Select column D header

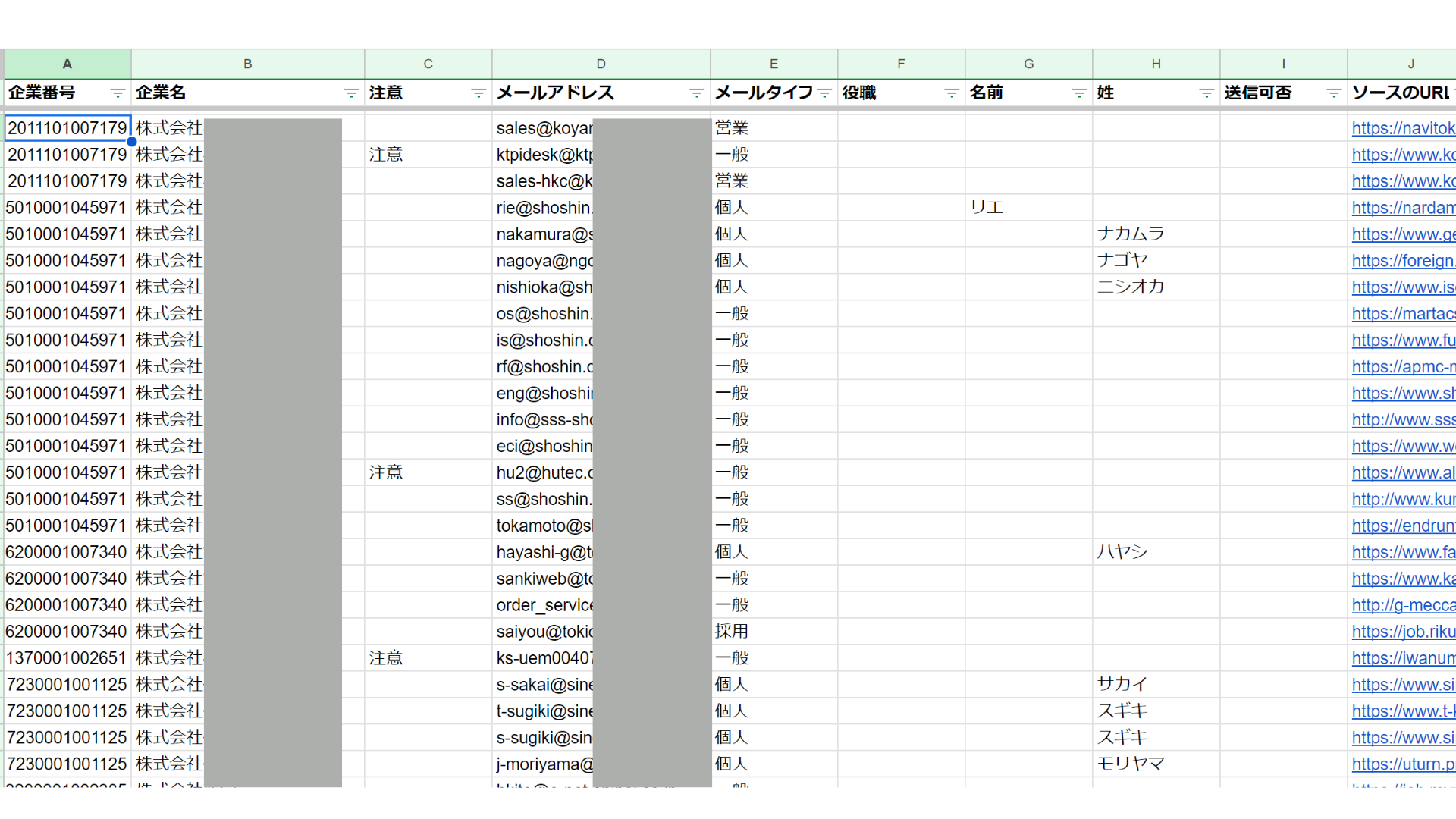(601, 64)
